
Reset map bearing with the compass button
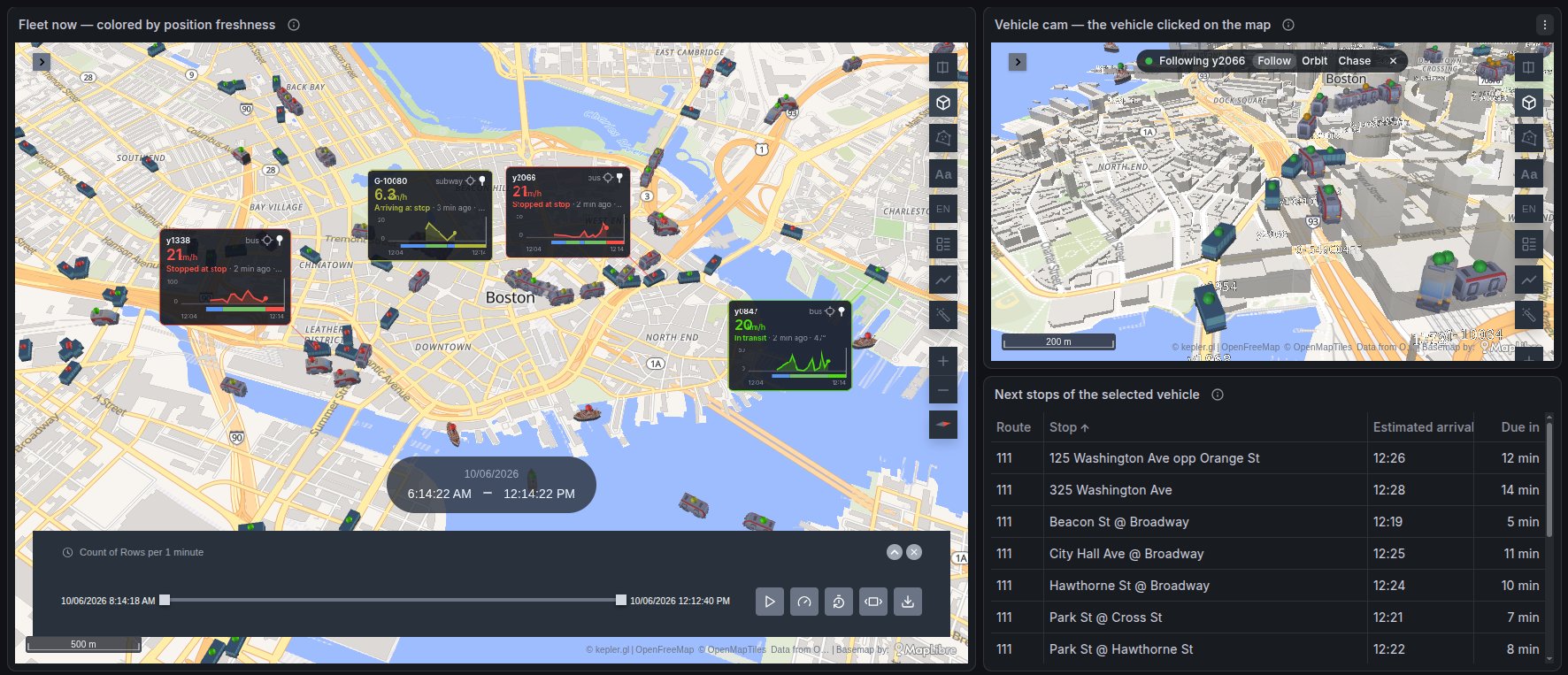[x=943, y=425]
